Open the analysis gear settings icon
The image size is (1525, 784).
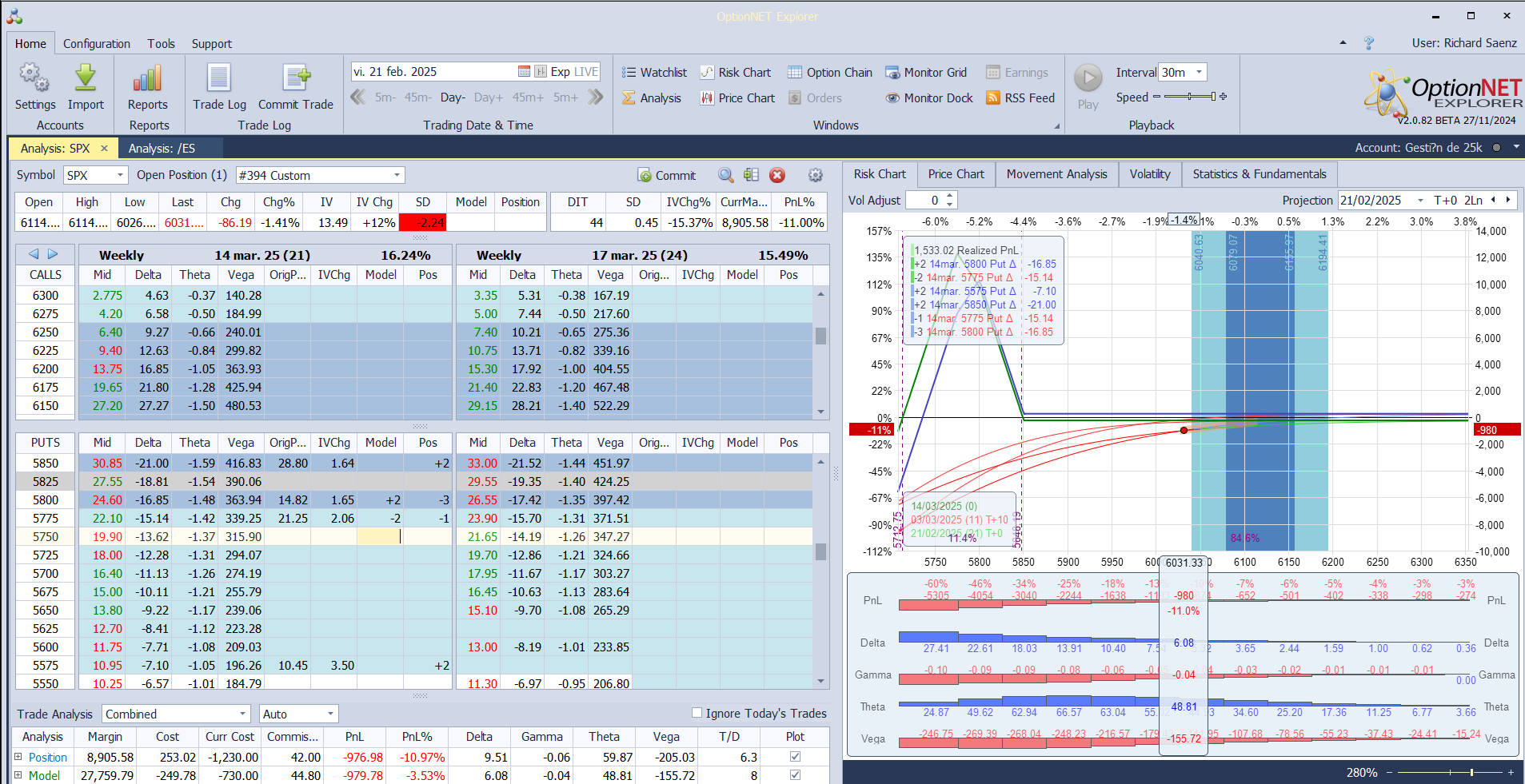(x=816, y=176)
